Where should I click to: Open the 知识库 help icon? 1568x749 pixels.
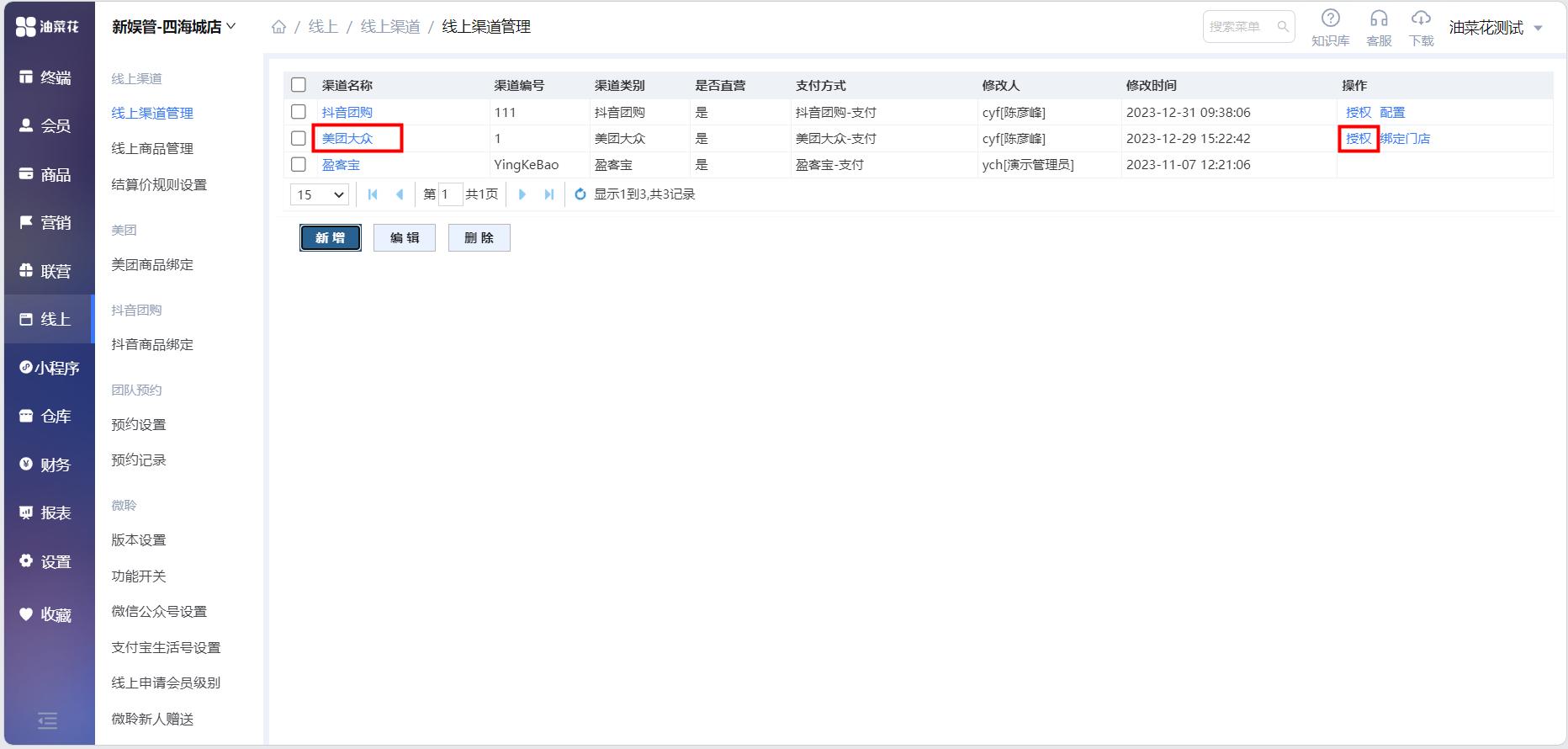1330,27
